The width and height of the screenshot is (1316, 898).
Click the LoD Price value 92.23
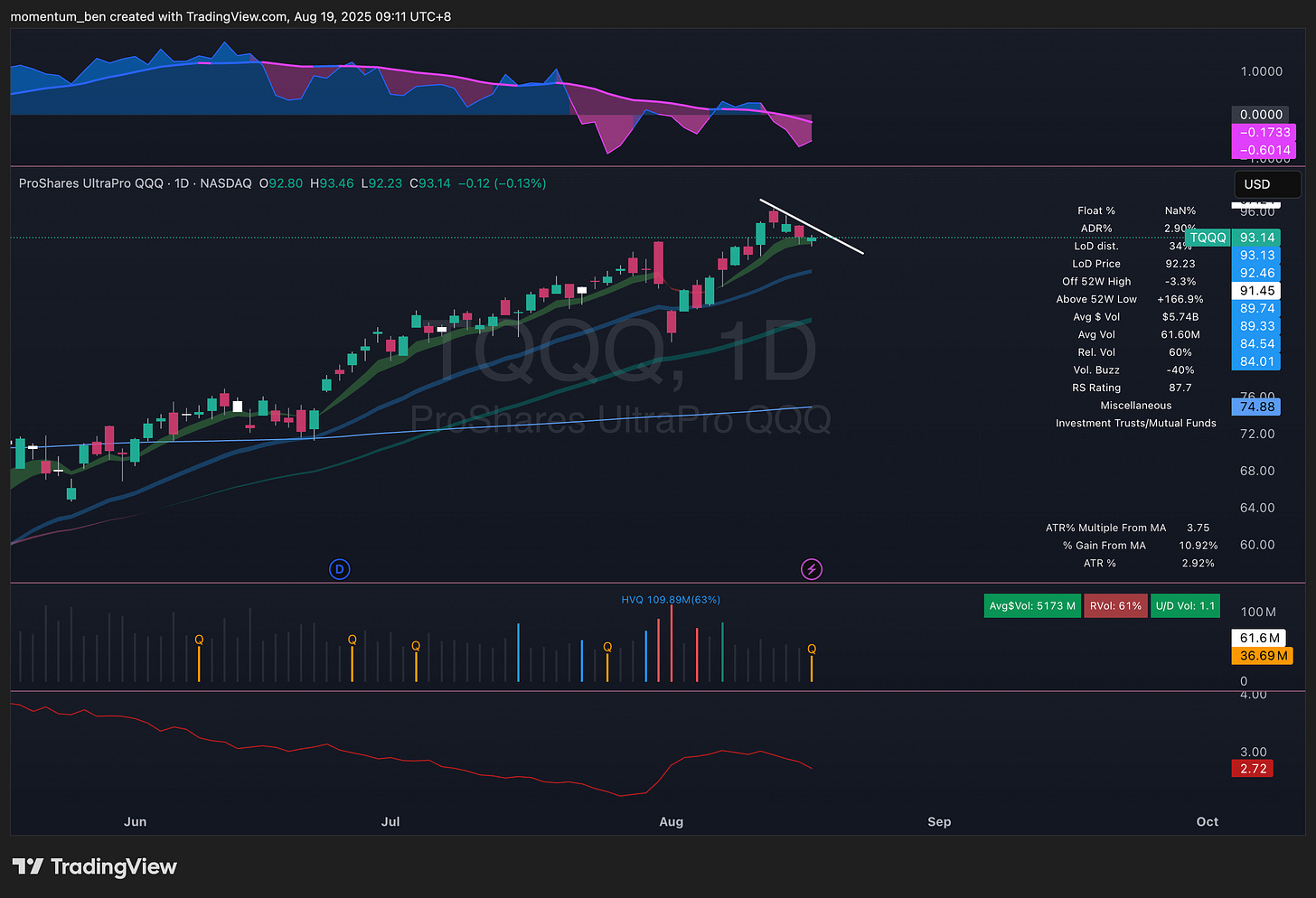[x=1180, y=264]
